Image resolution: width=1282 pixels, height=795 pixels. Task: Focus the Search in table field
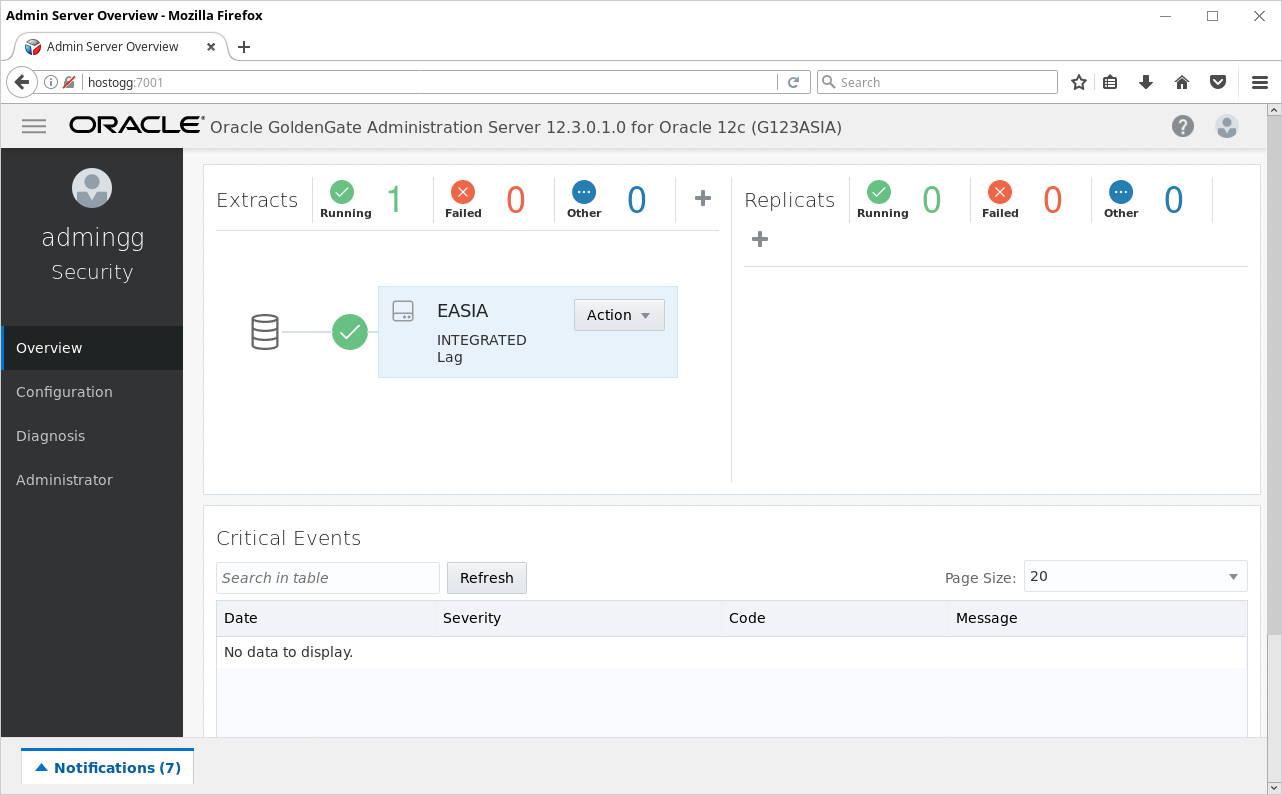(x=328, y=578)
